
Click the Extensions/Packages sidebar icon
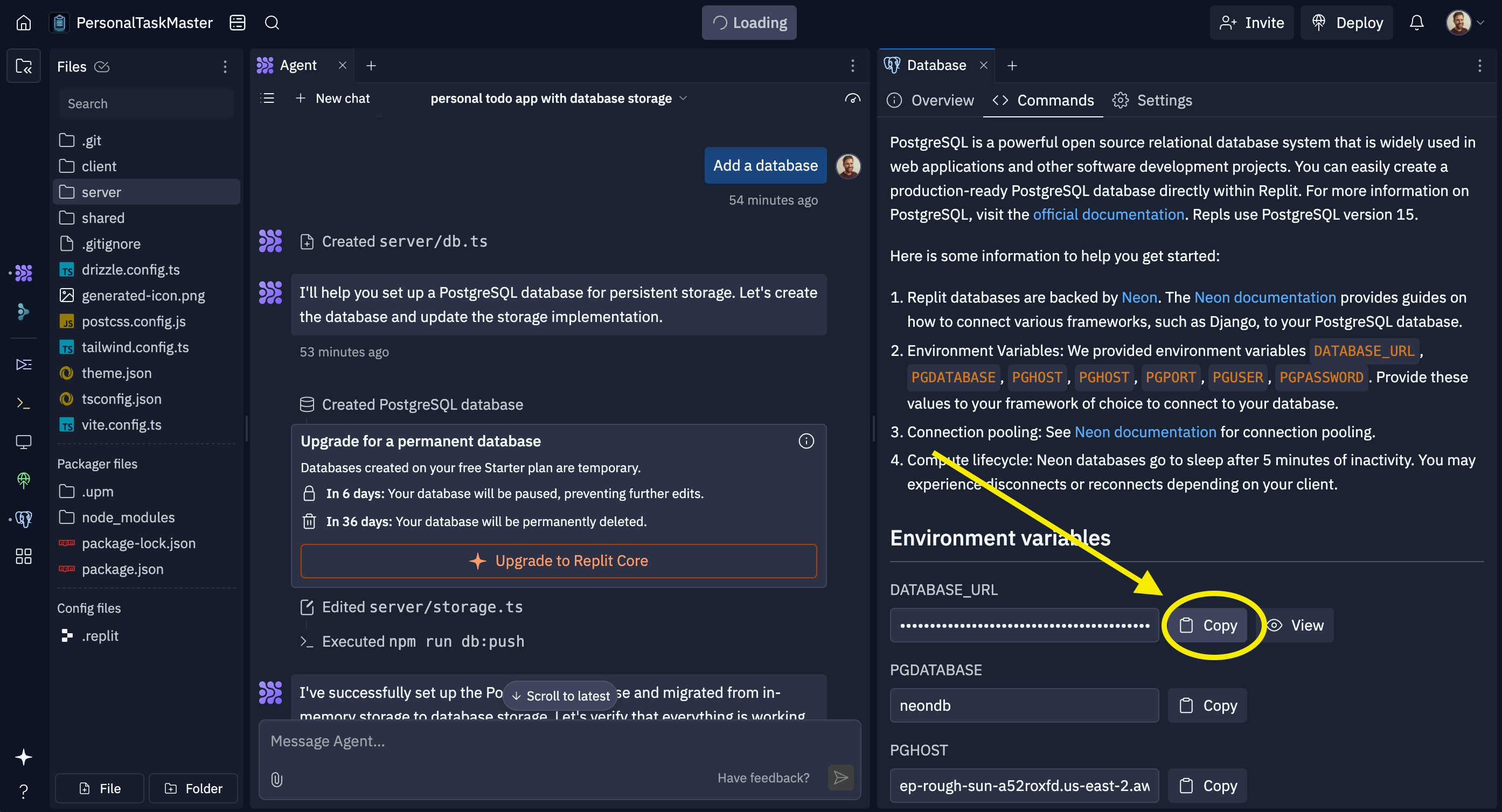(x=24, y=557)
